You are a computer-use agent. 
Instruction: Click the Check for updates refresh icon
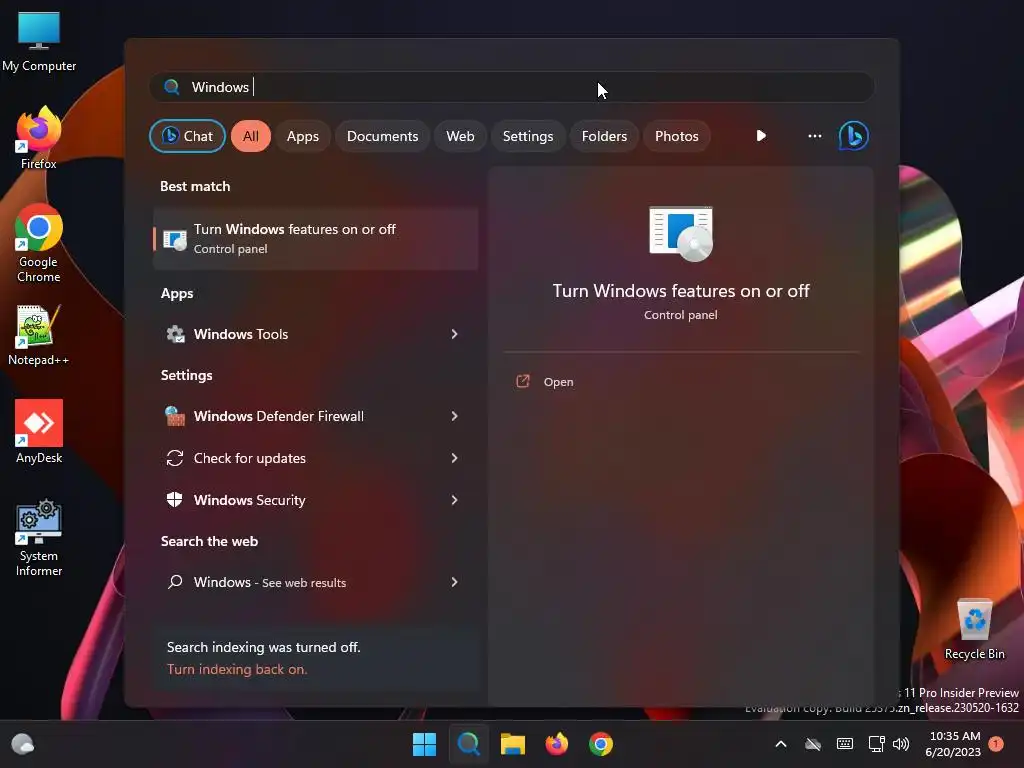pos(175,458)
